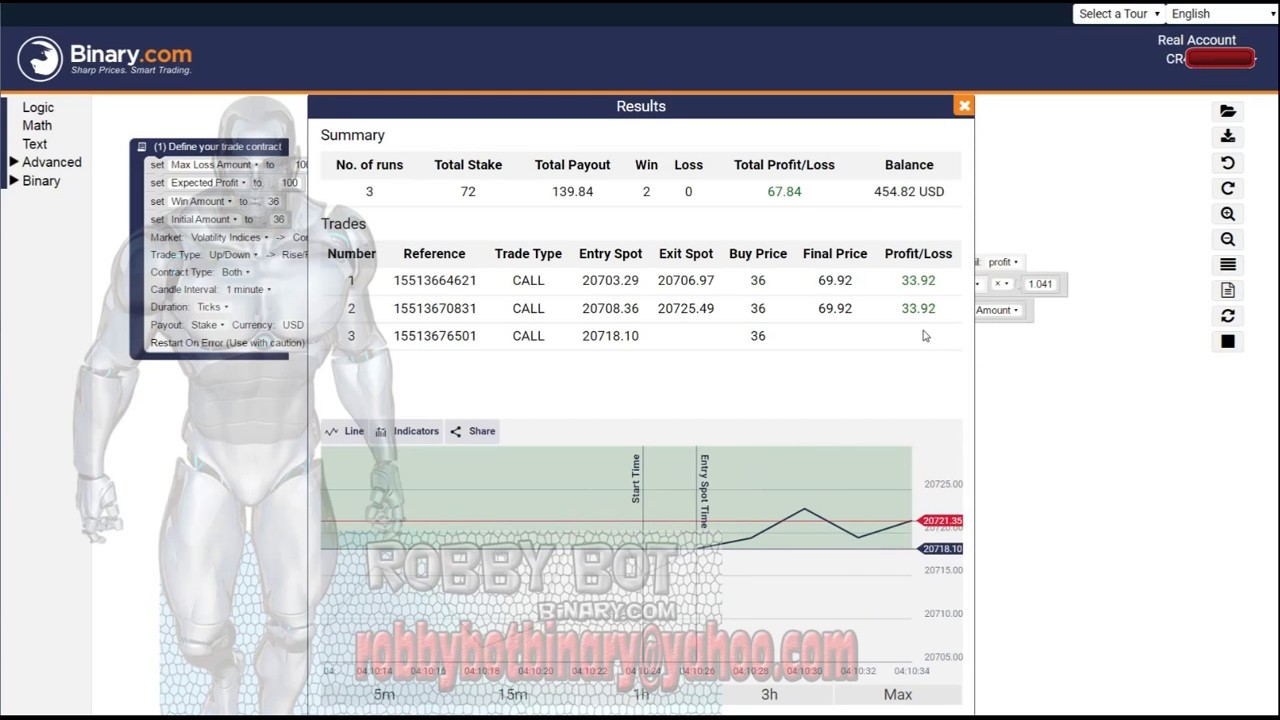Open the chart Indicators menu
This screenshot has height=720, width=1280.
coord(407,431)
